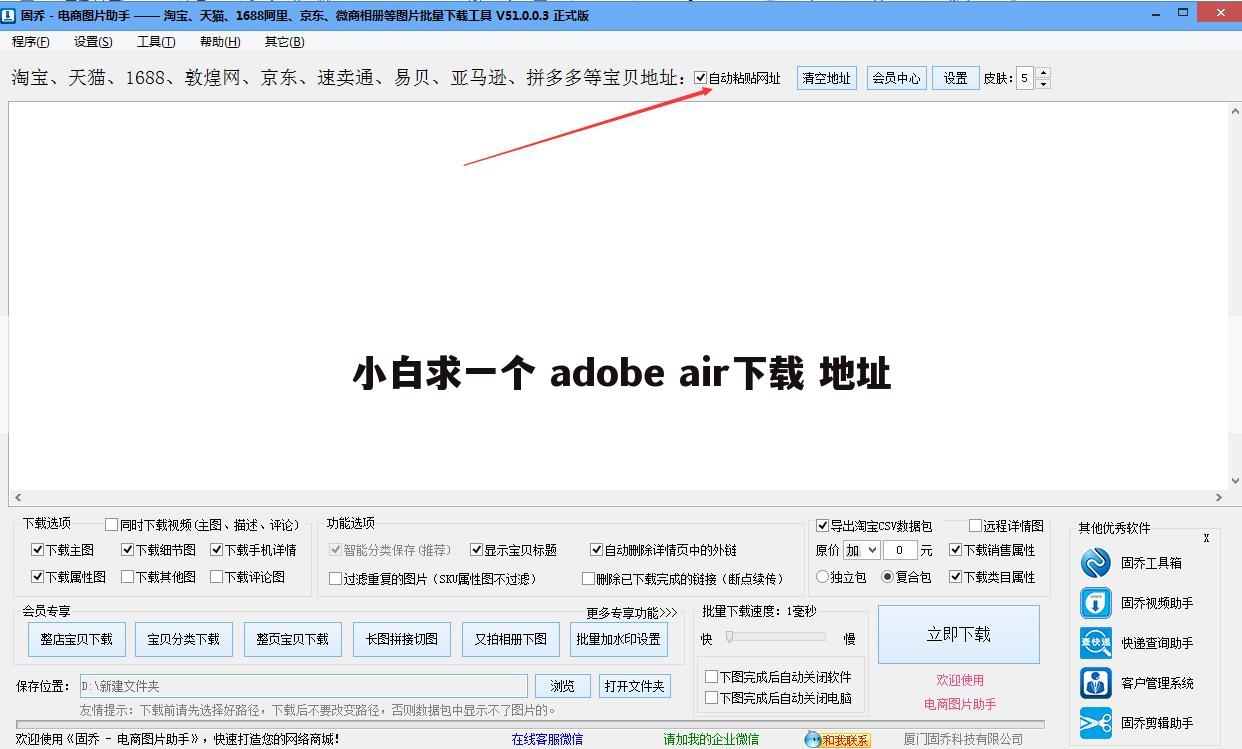Expand the 原价 加 dropdown

click(x=861, y=550)
